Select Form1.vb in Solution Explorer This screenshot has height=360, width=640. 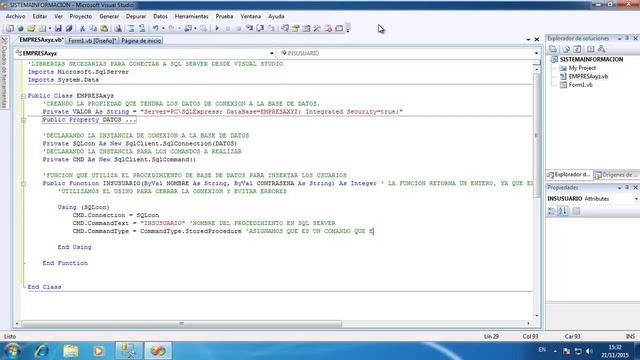pyautogui.click(x=580, y=85)
